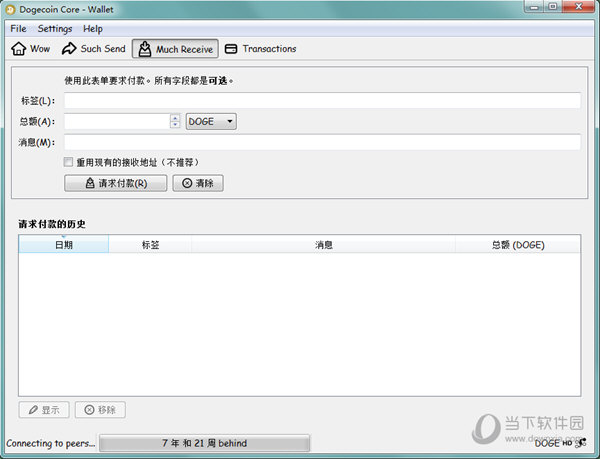This screenshot has height=459, width=600.
Task: Click the HD wallet status icon
Action: point(567,443)
